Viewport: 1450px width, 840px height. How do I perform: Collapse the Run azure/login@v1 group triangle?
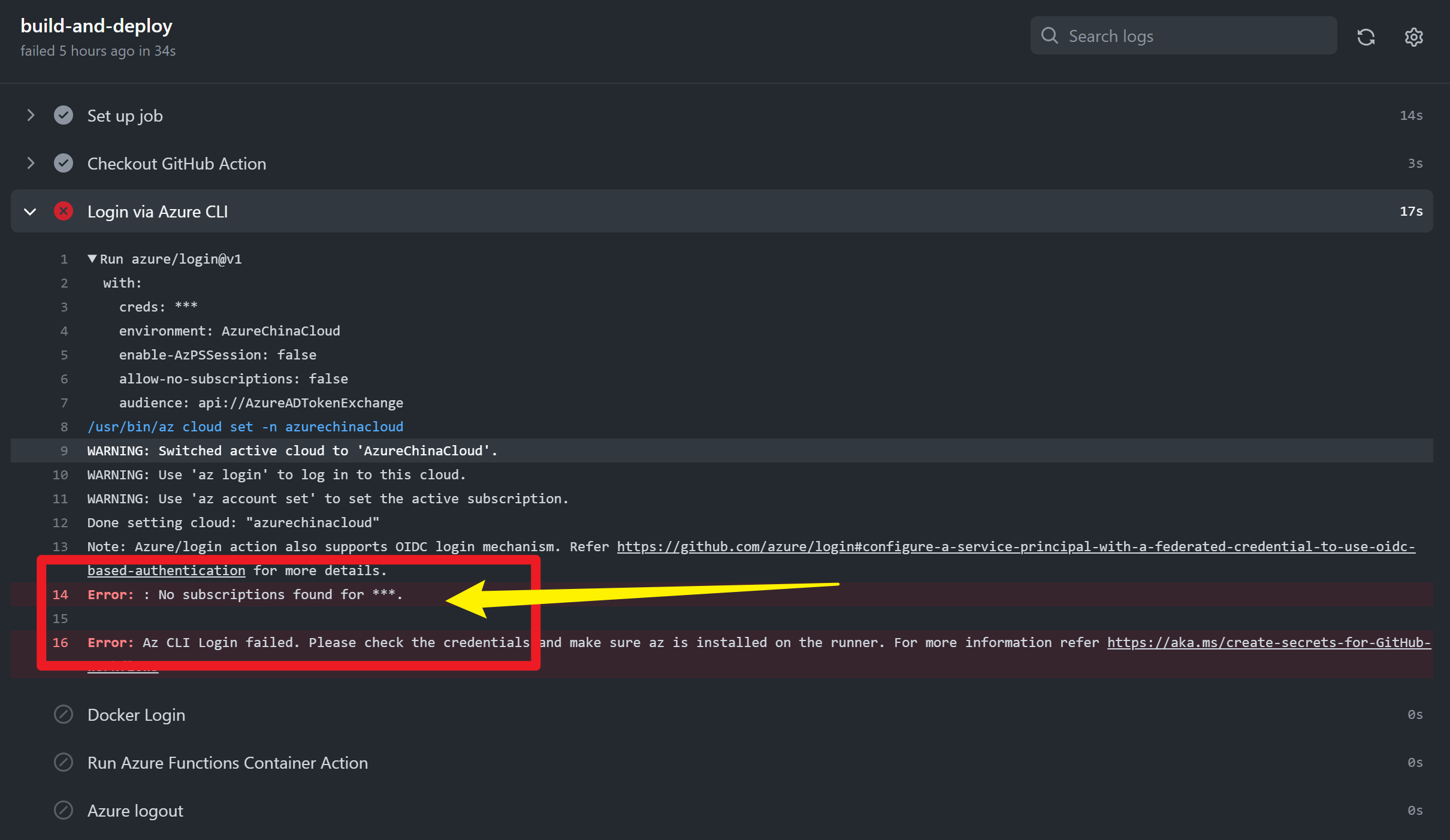click(x=92, y=259)
